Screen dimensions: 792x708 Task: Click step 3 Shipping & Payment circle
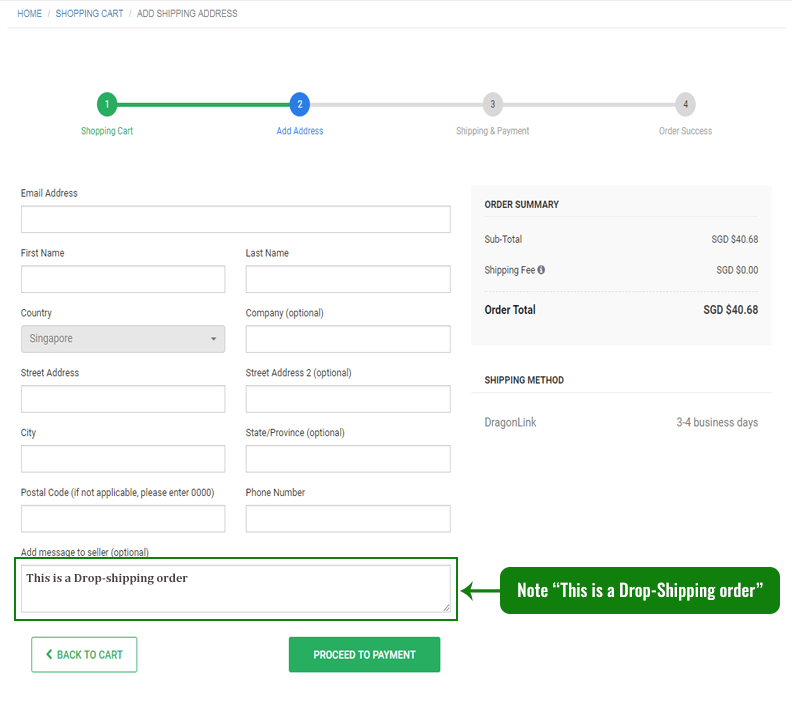pos(492,104)
